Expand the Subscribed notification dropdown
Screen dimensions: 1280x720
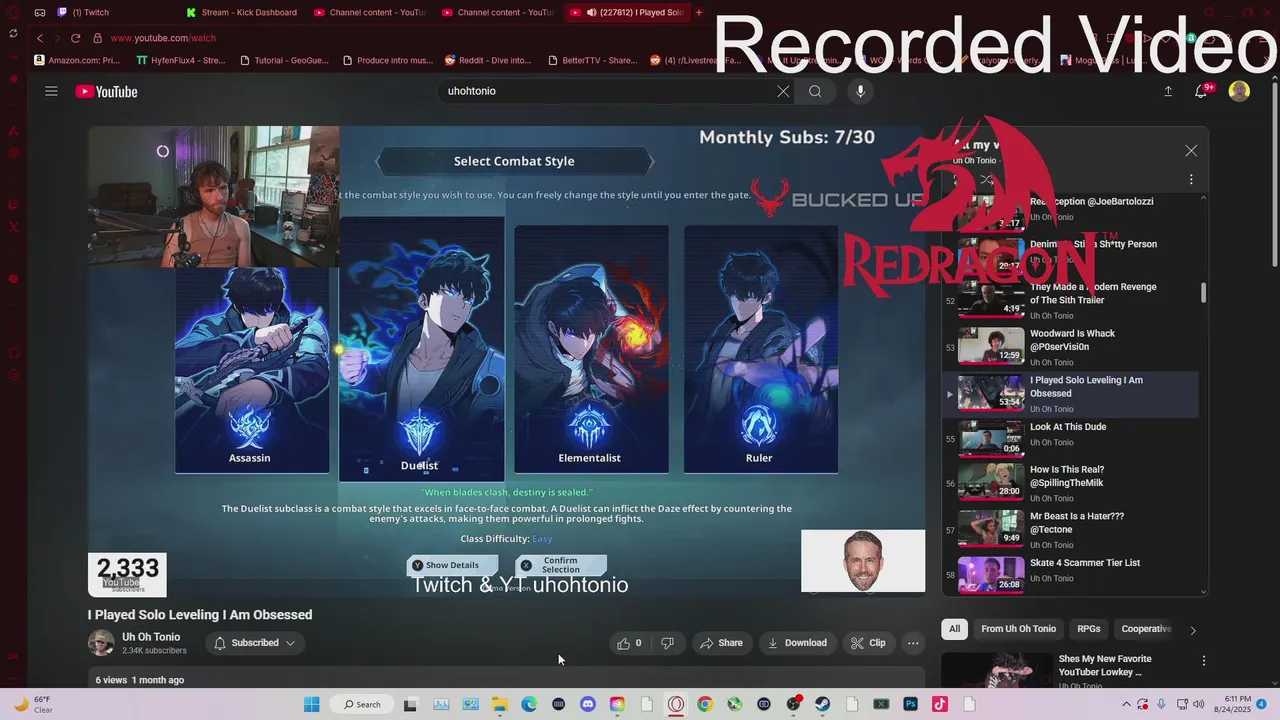click(x=256, y=643)
